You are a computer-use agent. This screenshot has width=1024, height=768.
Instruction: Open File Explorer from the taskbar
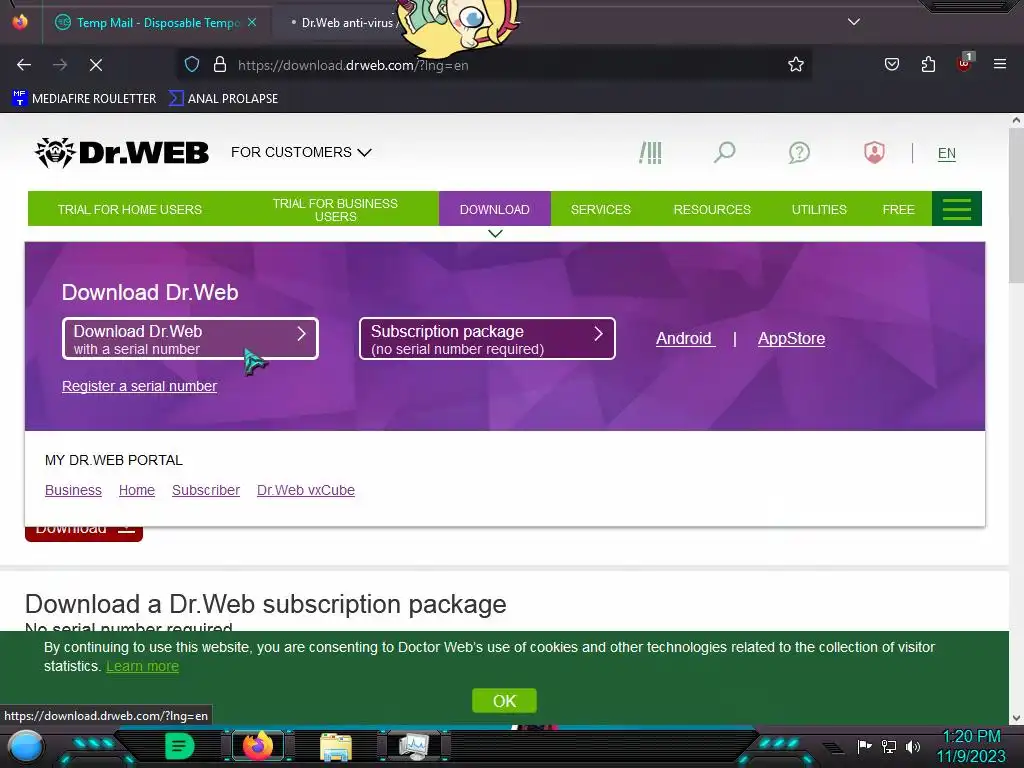click(336, 746)
